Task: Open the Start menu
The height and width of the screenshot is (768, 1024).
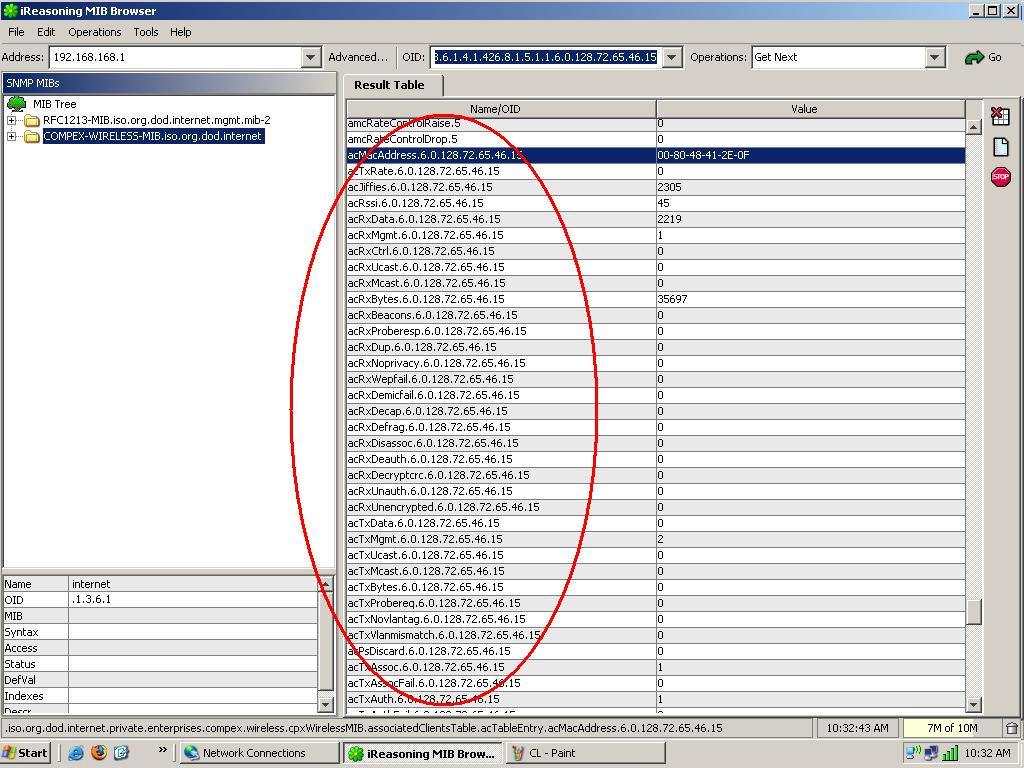Action: pyautogui.click(x=25, y=753)
